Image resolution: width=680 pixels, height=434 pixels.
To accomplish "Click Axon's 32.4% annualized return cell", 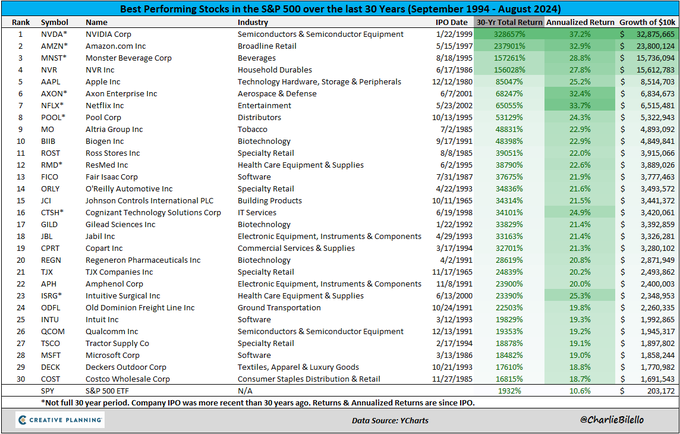I will 580,94.
